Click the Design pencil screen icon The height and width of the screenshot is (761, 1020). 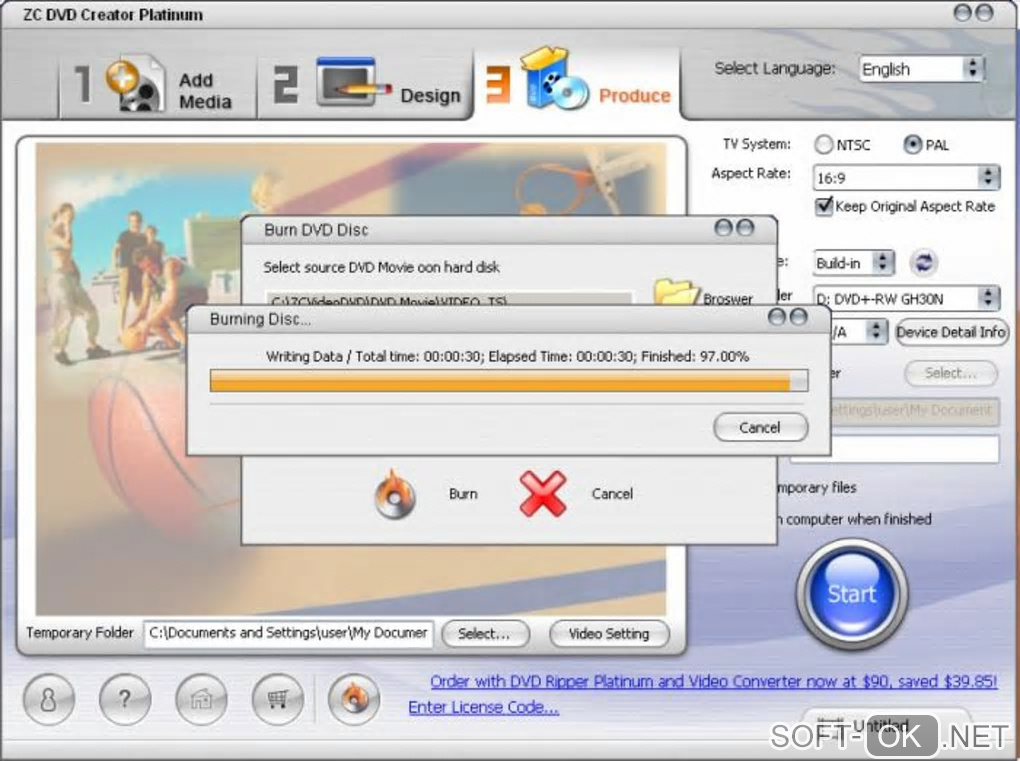click(353, 82)
